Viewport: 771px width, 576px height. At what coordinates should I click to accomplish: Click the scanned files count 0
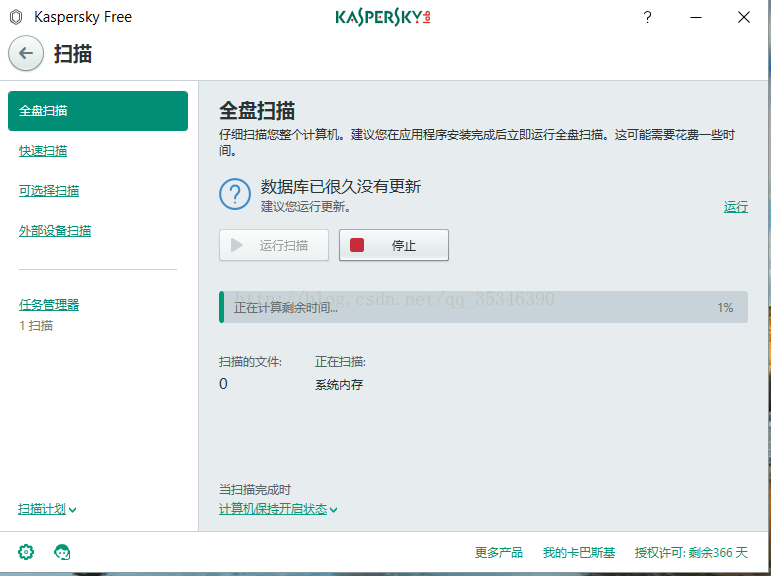[x=223, y=384]
